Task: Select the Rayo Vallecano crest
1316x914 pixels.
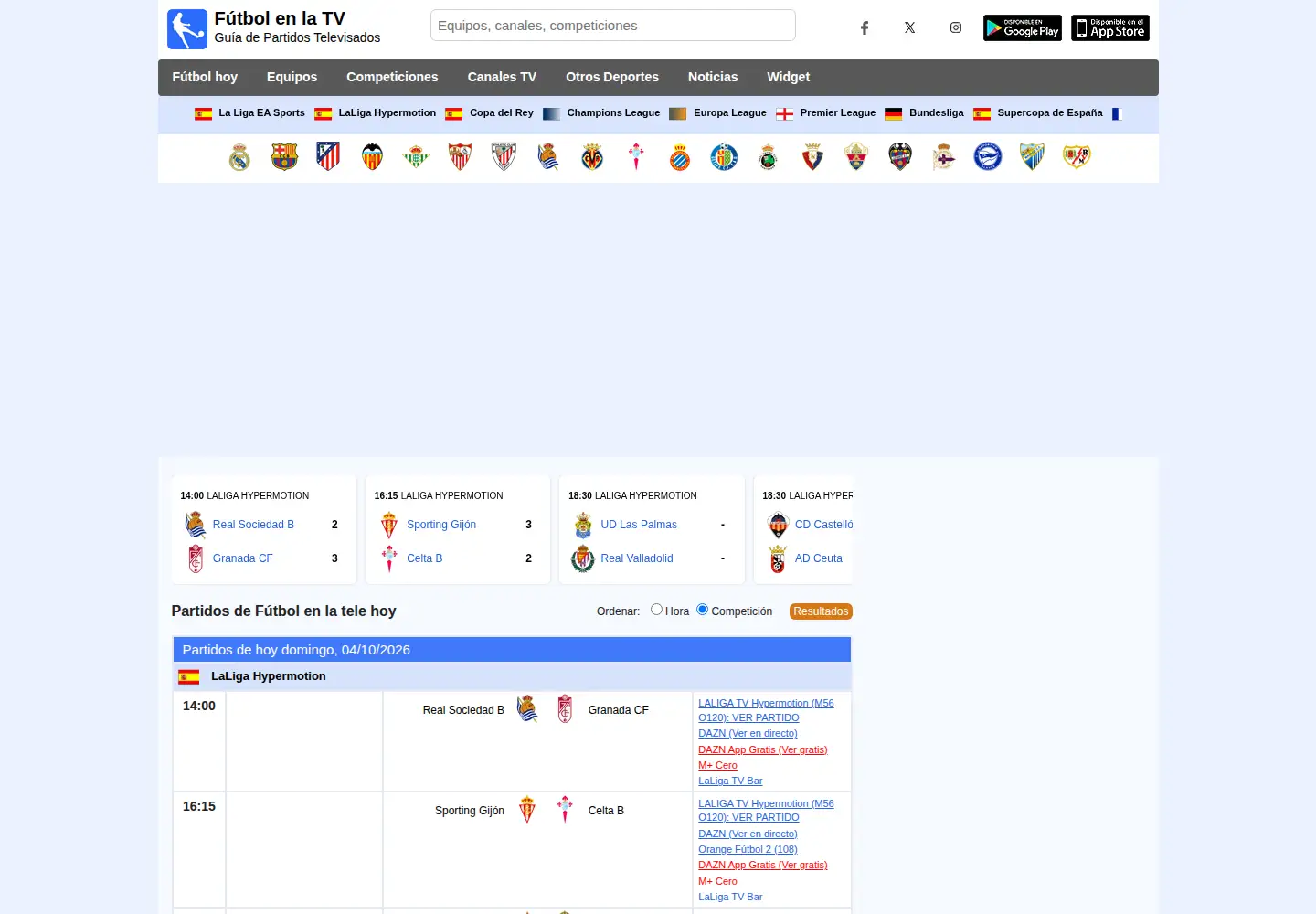Action: click(x=1077, y=157)
